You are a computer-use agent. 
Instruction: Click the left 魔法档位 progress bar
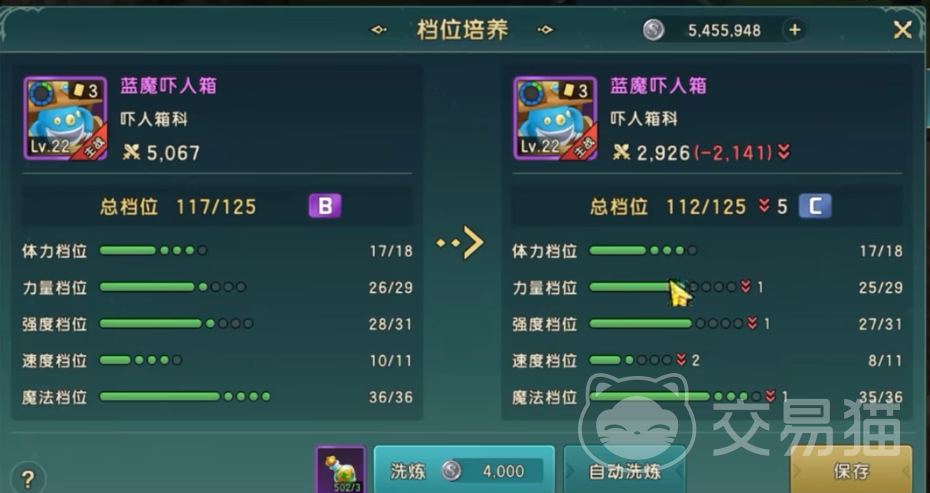pyautogui.click(x=185, y=396)
